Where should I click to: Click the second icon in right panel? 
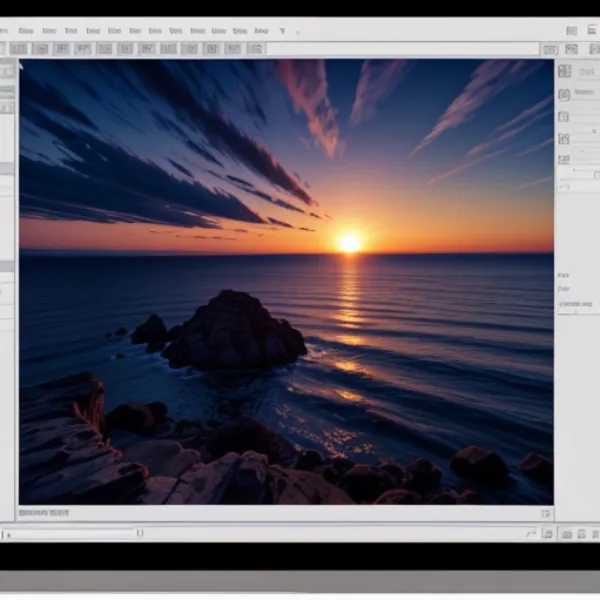click(x=564, y=95)
